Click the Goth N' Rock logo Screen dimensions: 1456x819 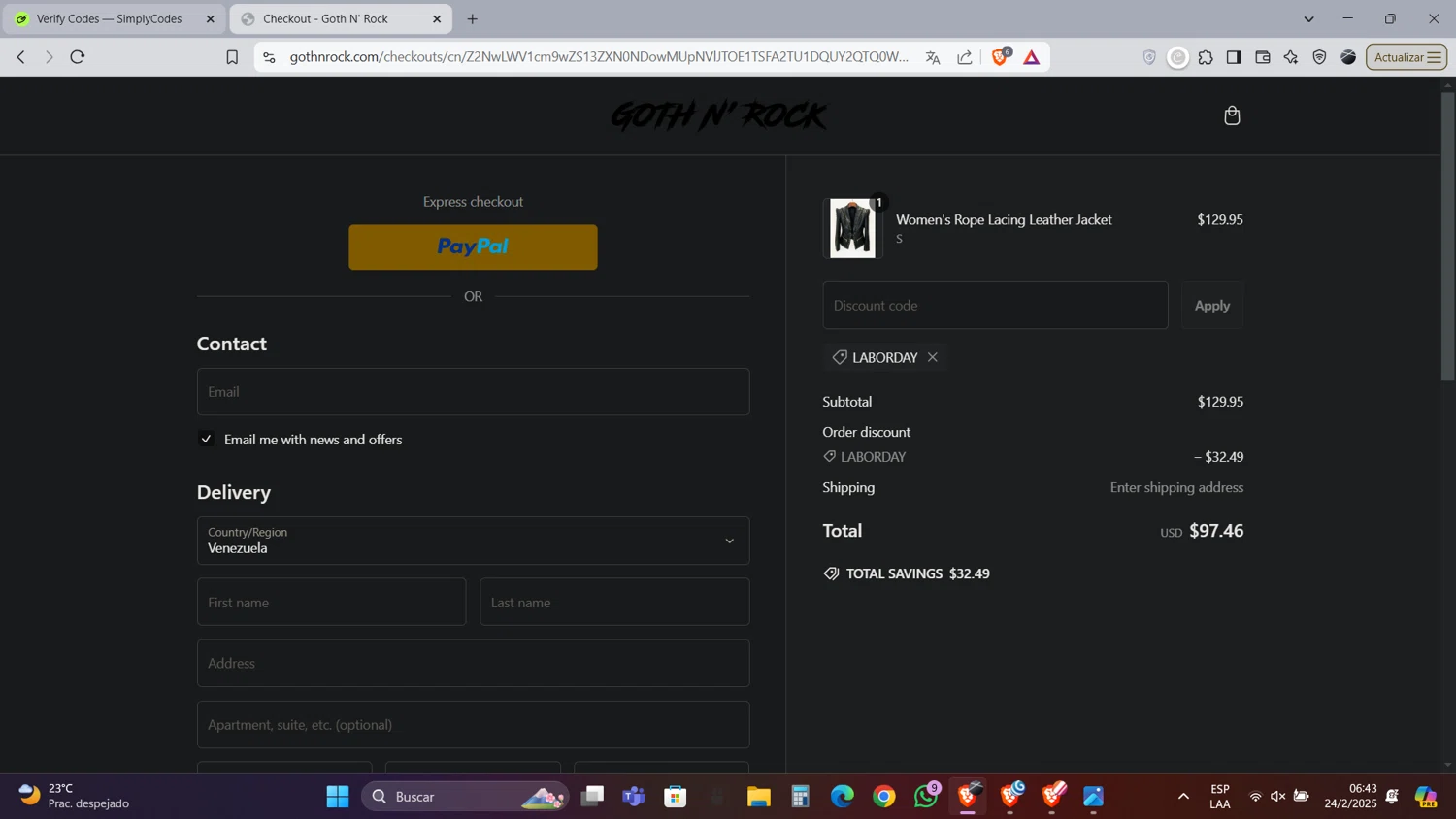pyautogui.click(x=719, y=115)
